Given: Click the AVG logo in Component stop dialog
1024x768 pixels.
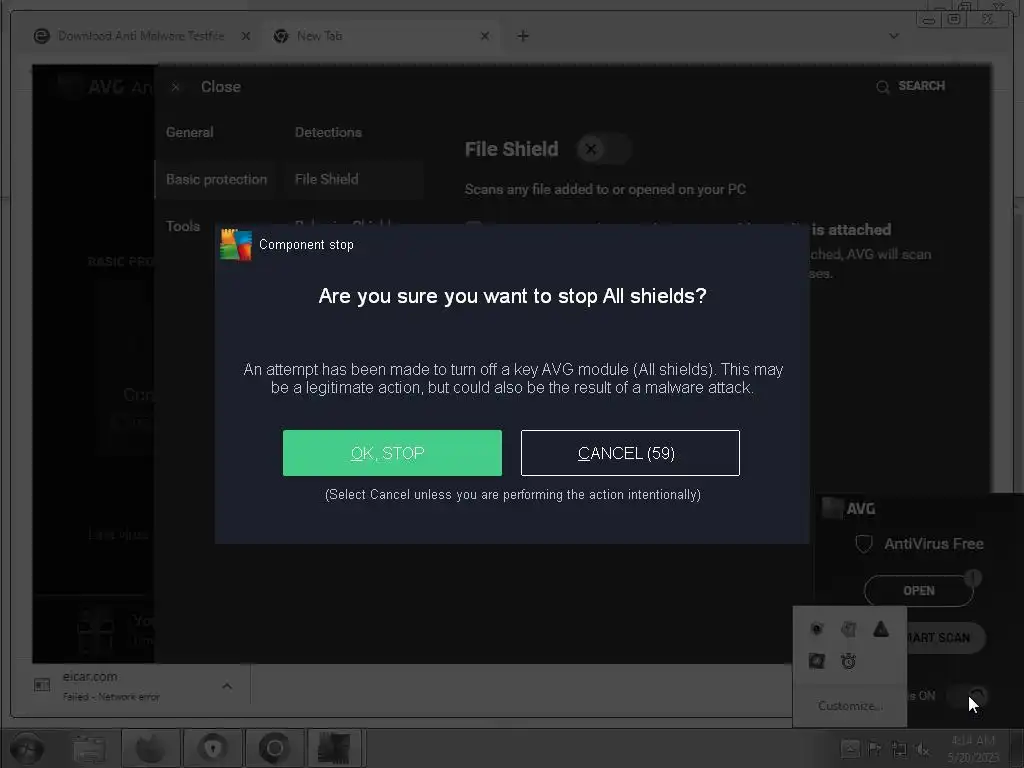Looking at the screenshot, I should click(236, 245).
